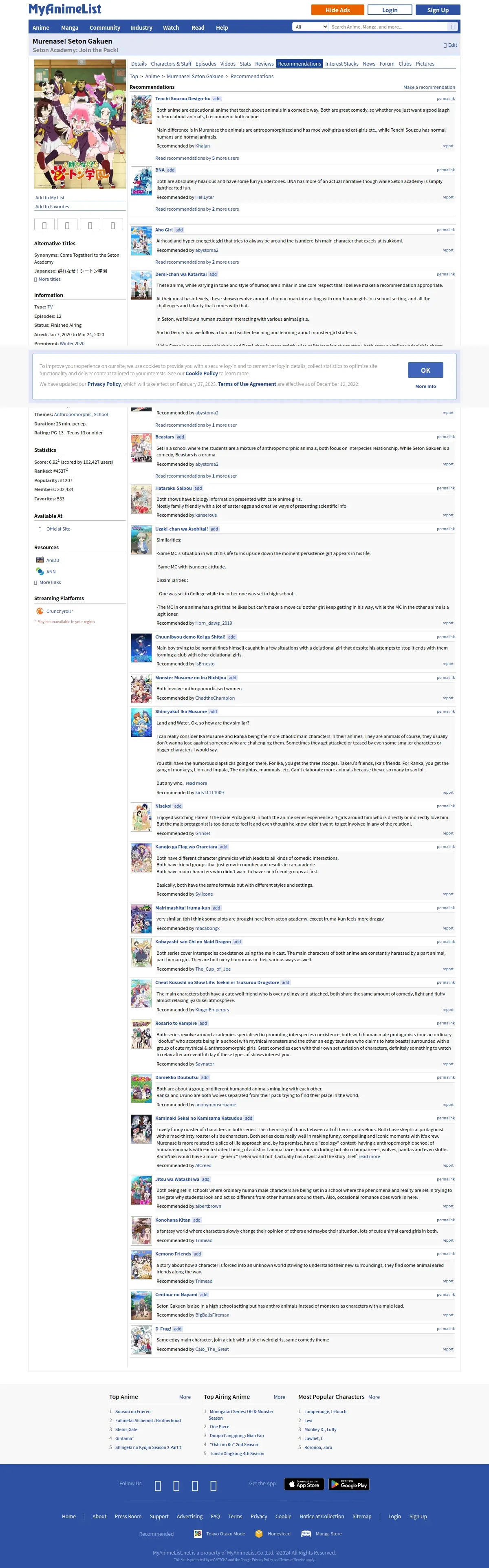Open More link beside Top Airing Anime

click(280, 1398)
